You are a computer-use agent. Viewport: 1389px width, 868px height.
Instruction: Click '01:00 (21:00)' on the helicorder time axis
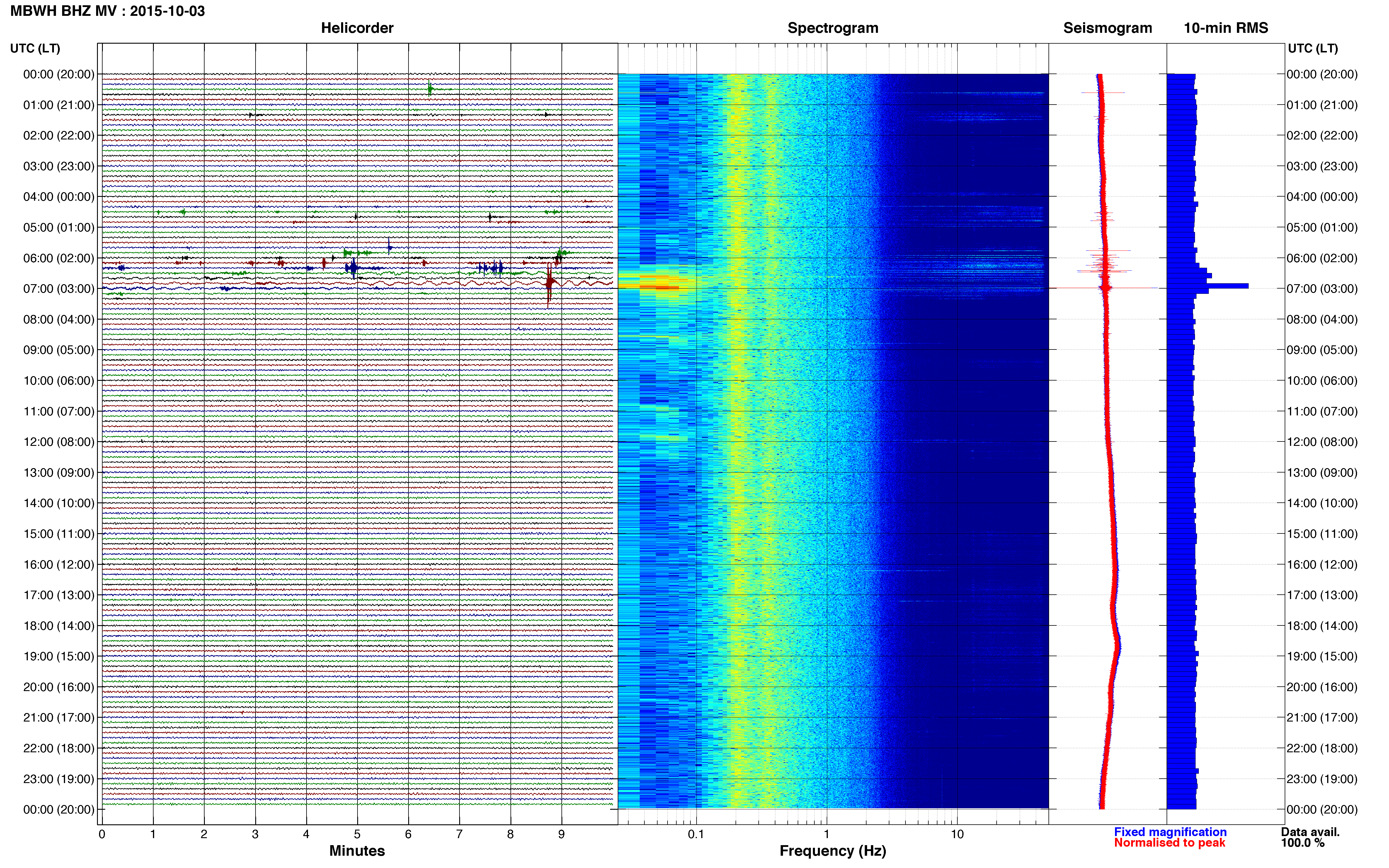coord(59,105)
